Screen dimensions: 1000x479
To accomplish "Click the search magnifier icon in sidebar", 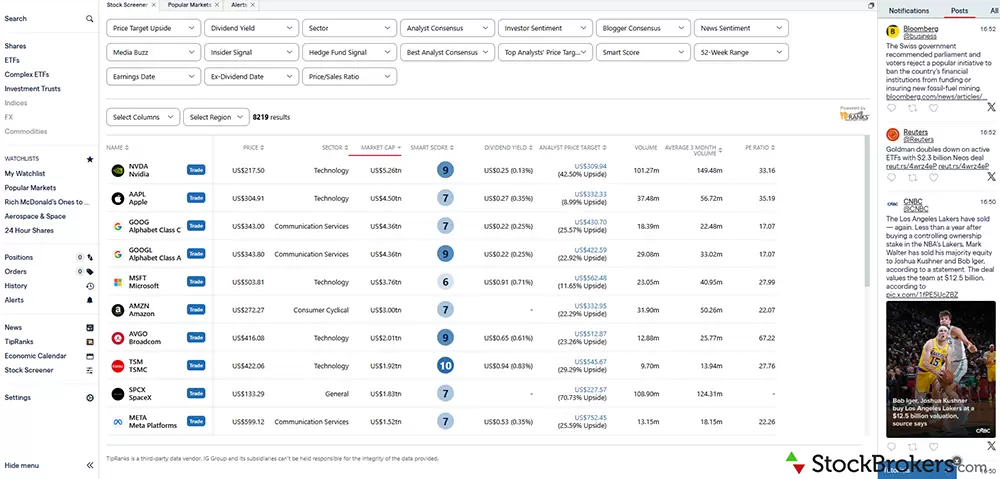I will [x=90, y=19].
